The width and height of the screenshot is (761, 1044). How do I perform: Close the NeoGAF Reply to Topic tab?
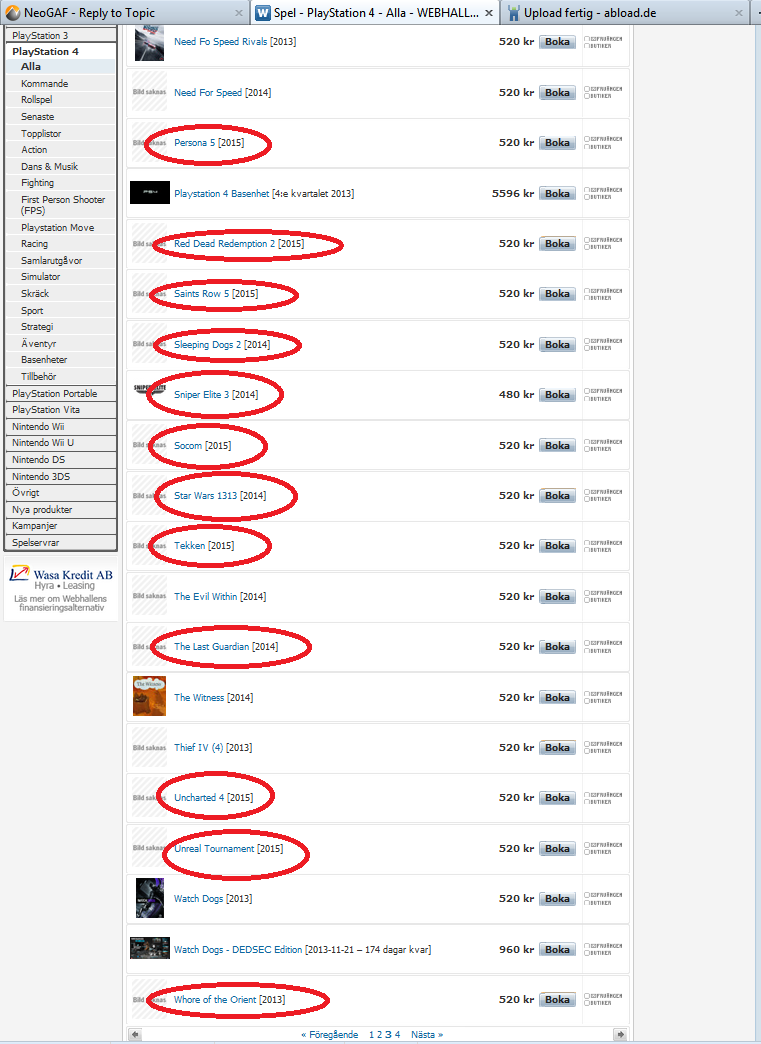[x=238, y=13]
